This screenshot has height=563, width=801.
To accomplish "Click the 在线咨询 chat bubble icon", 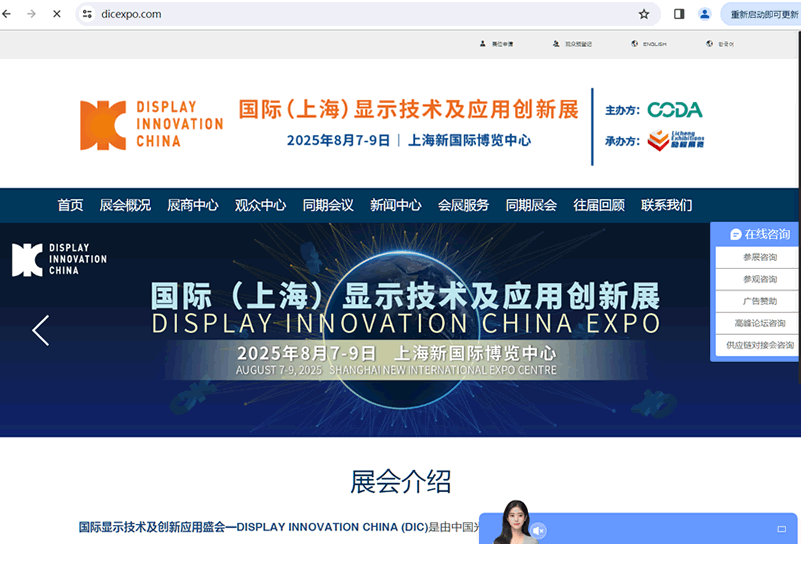I will click(736, 234).
